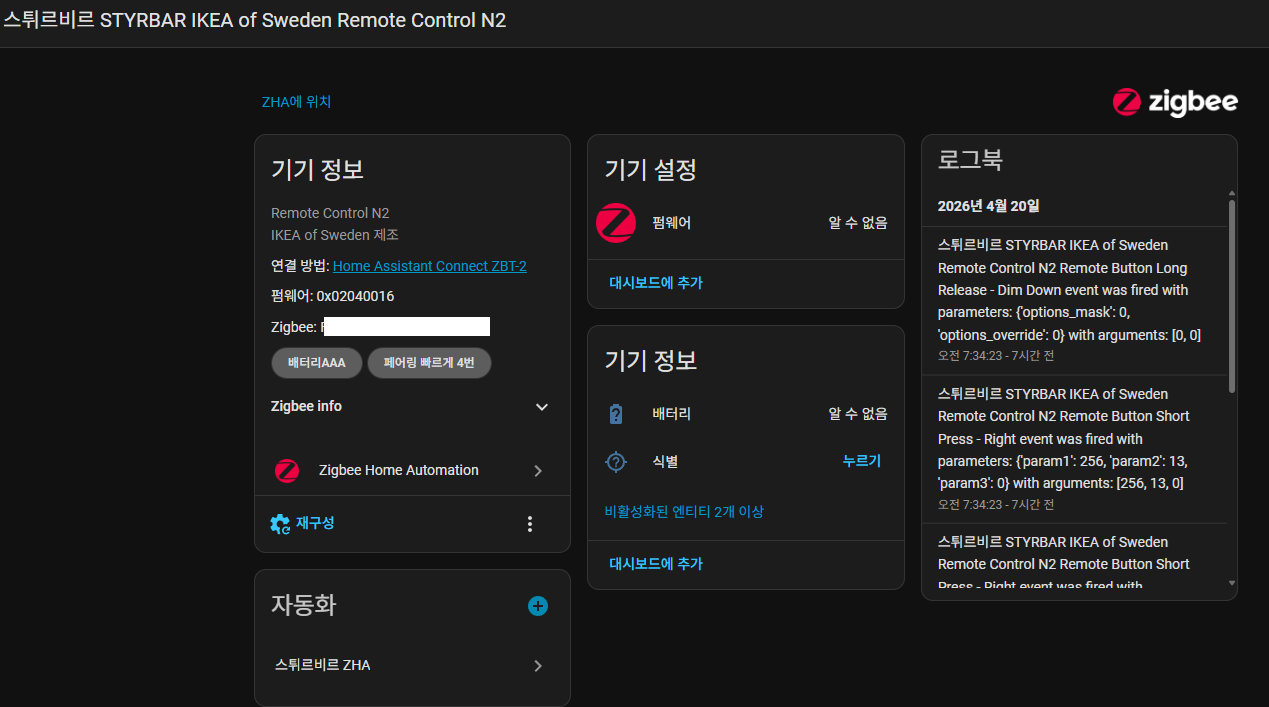Viewport: 1269px width, 707px height.
Task: Expand the Zigbee info section
Action: tap(541, 407)
